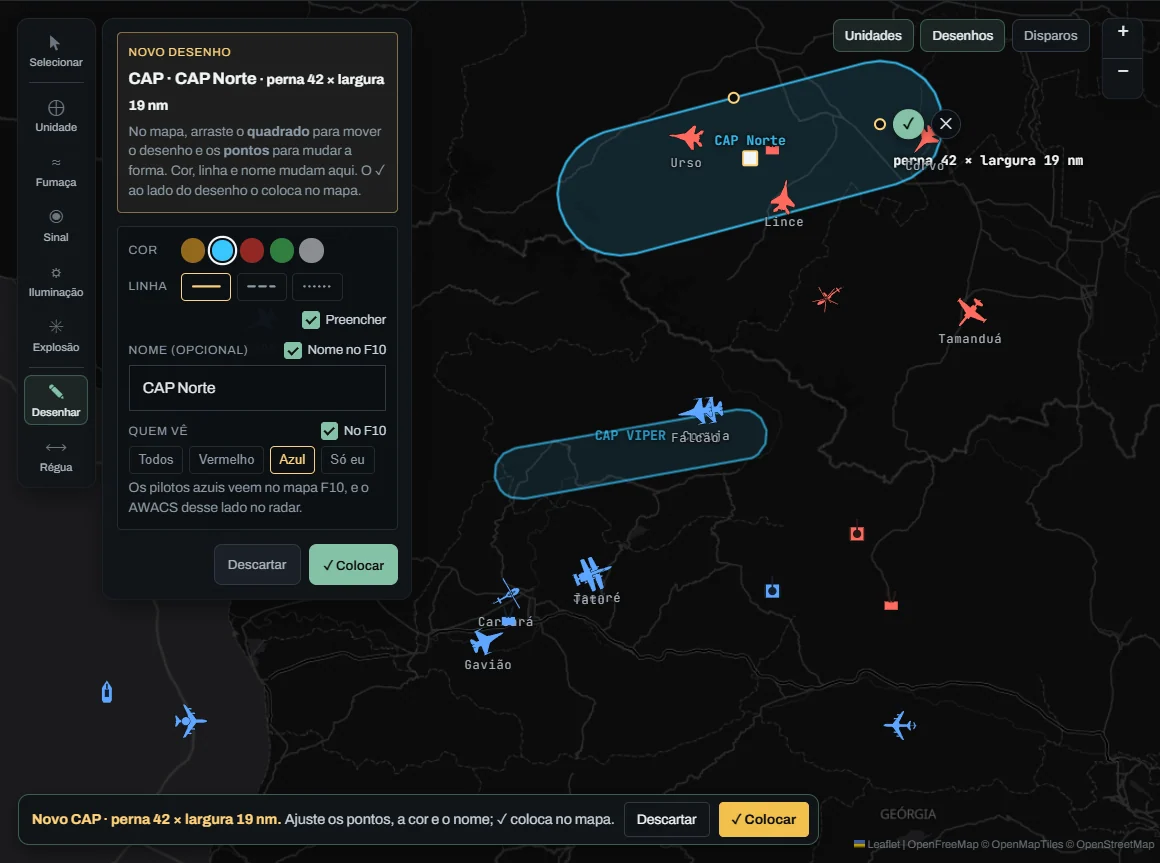Select the red Tamanduá aircraft

971,311
